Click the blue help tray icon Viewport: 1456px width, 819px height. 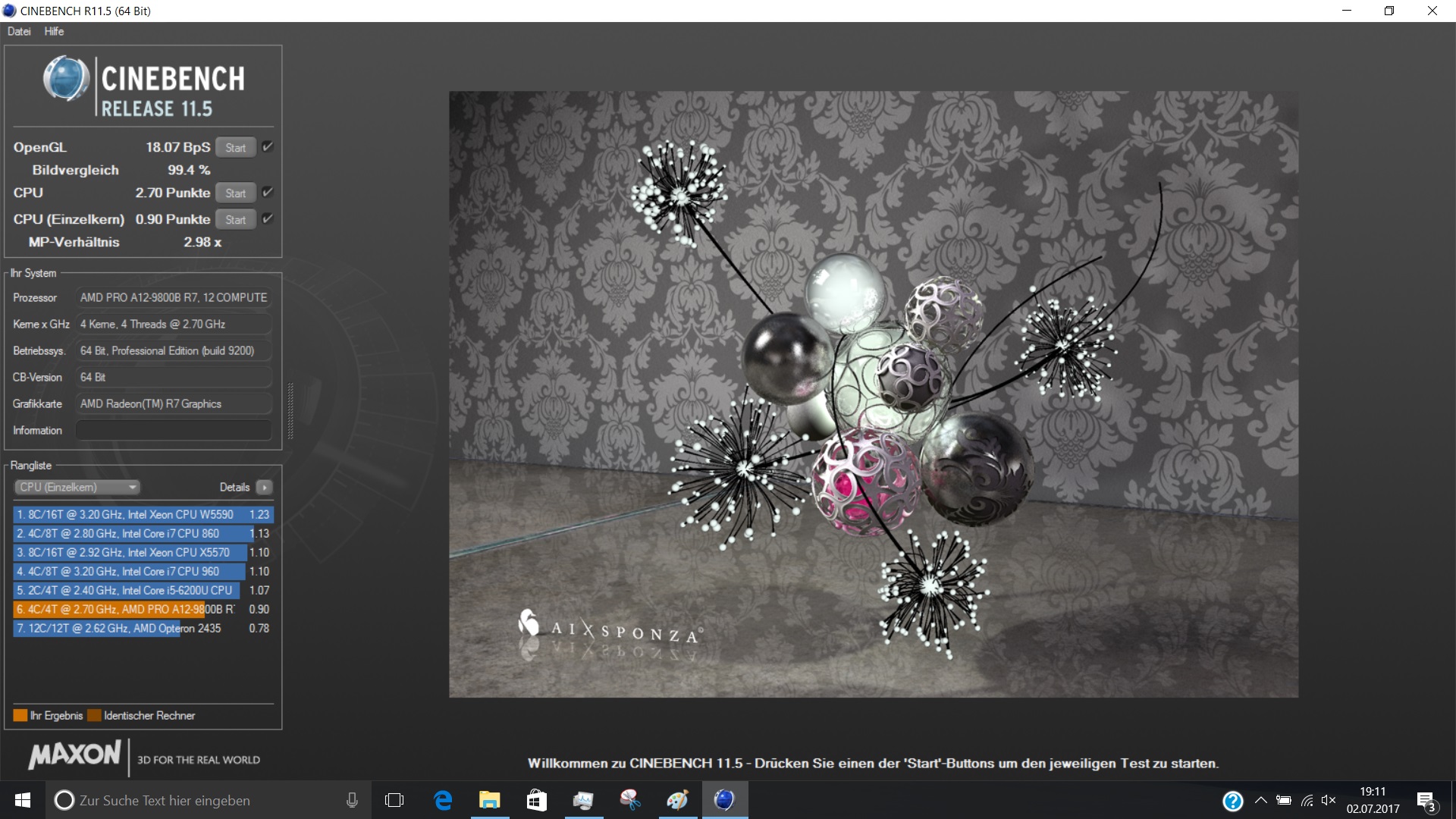[x=1233, y=801]
